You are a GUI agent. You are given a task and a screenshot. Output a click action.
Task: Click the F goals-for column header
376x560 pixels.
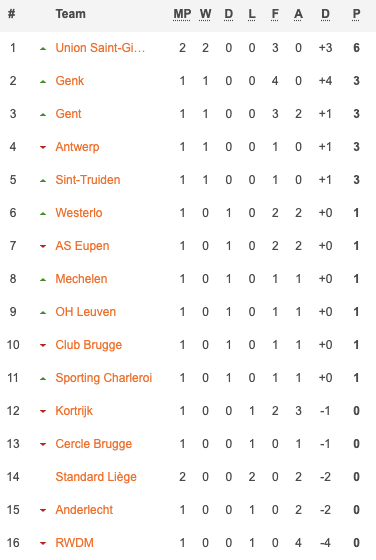point(275,14)
